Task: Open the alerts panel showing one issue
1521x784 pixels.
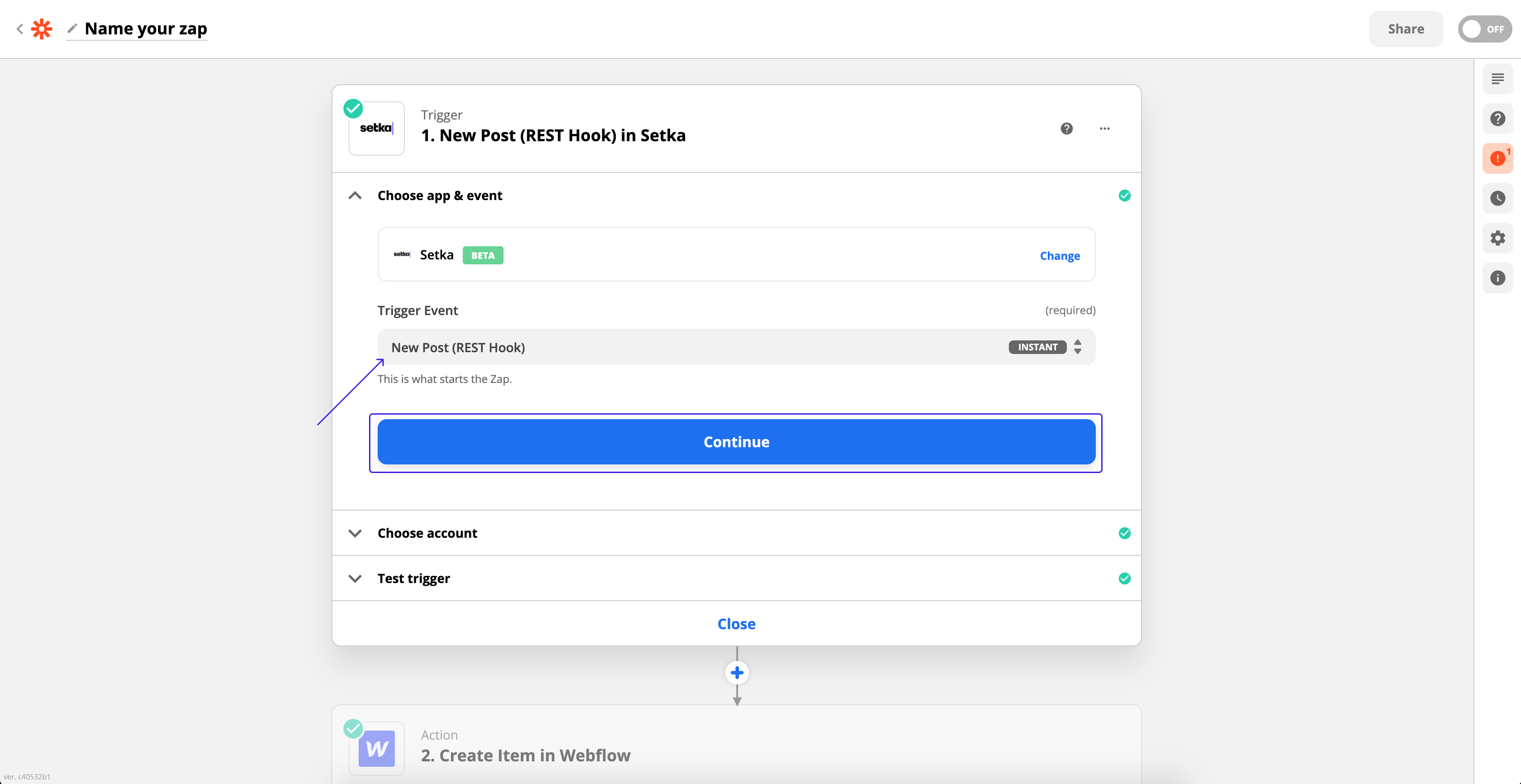Action: (x=1498, y=158)
